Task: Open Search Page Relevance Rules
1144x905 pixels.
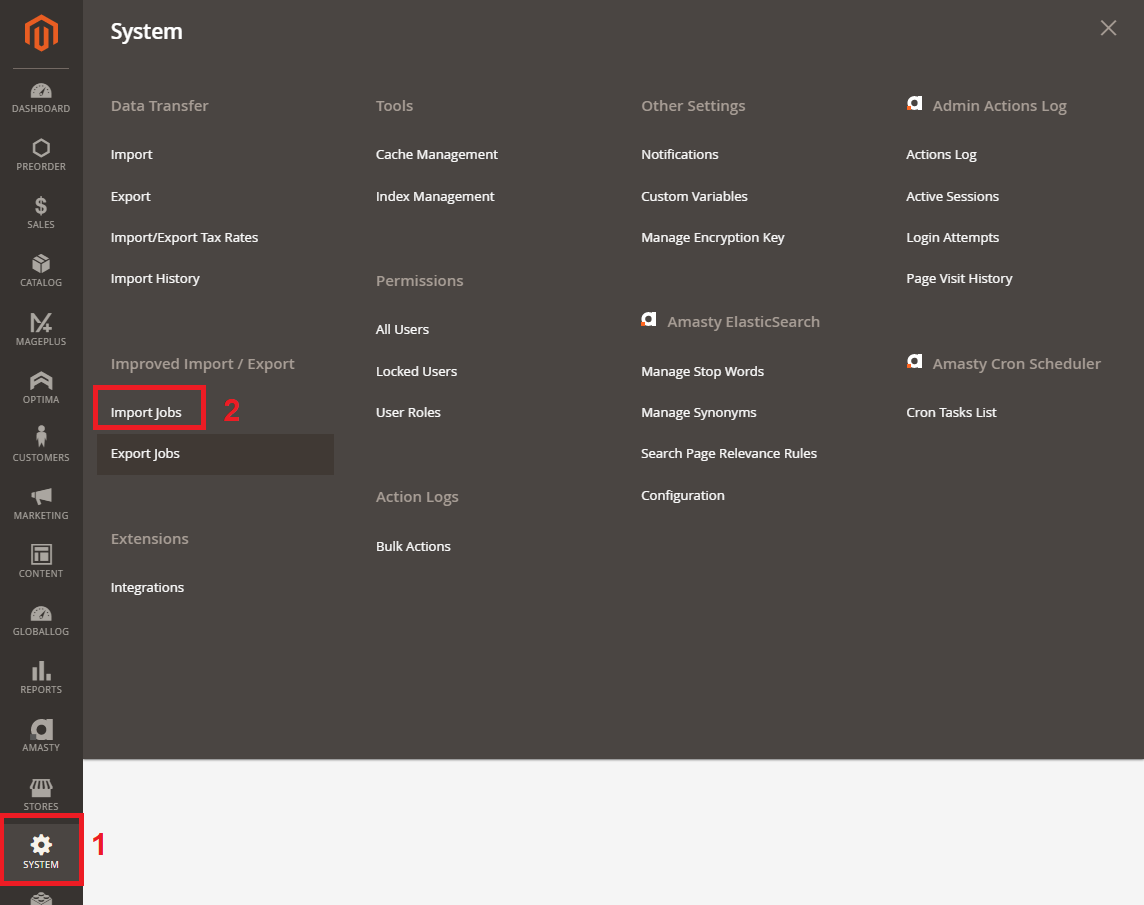Action: click(x=728, y=453)
